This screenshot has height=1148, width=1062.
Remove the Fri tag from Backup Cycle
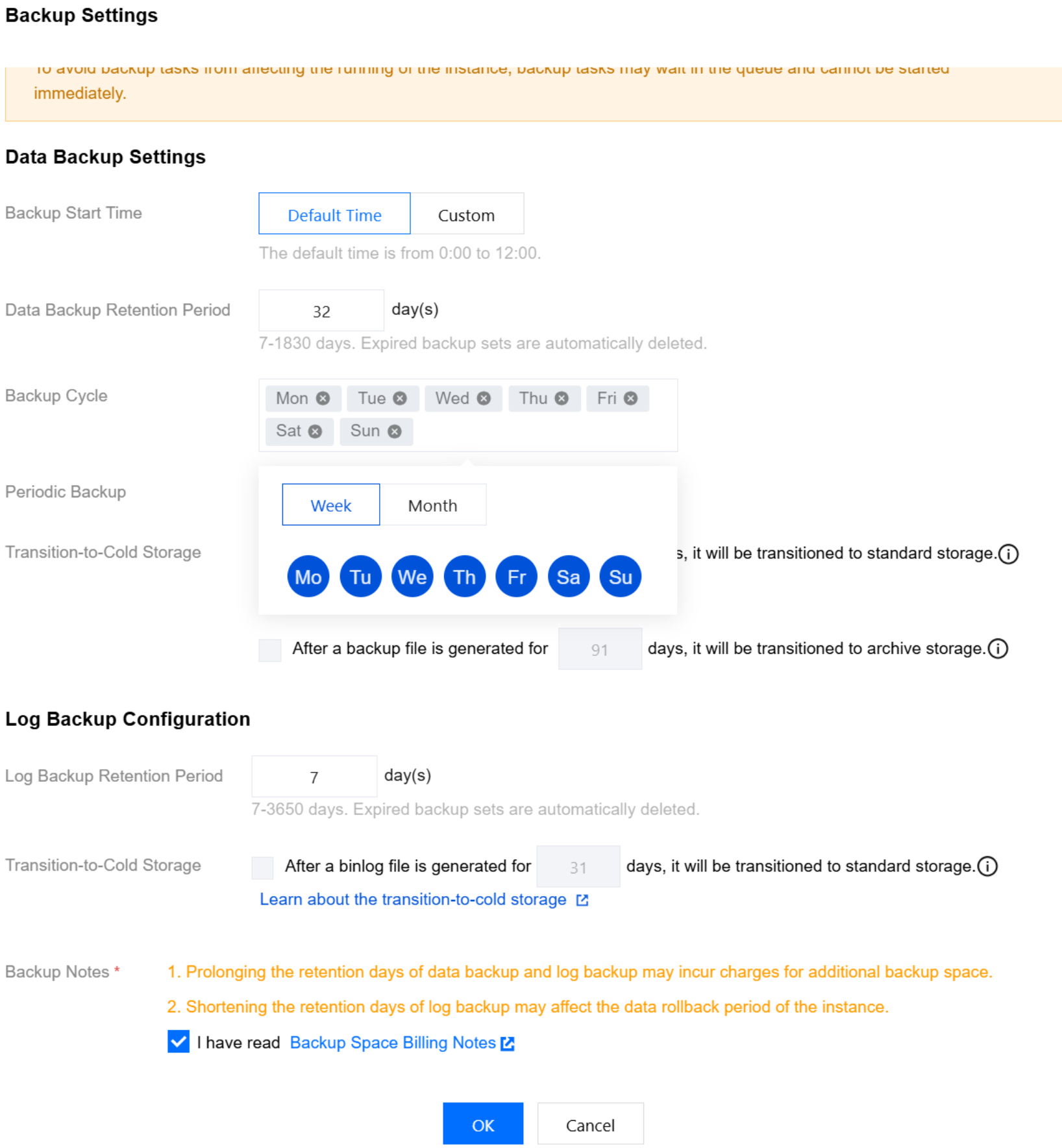tap(630, 399)
